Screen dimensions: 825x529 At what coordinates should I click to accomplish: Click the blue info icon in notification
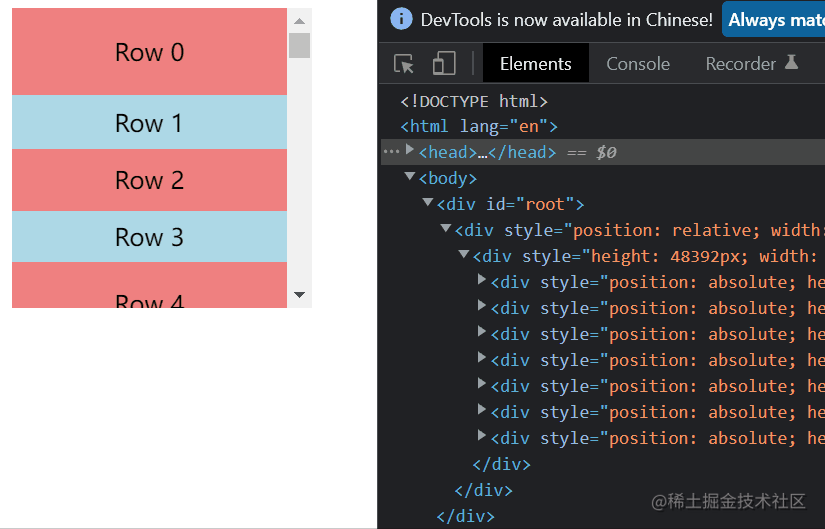tap(401, 19)
